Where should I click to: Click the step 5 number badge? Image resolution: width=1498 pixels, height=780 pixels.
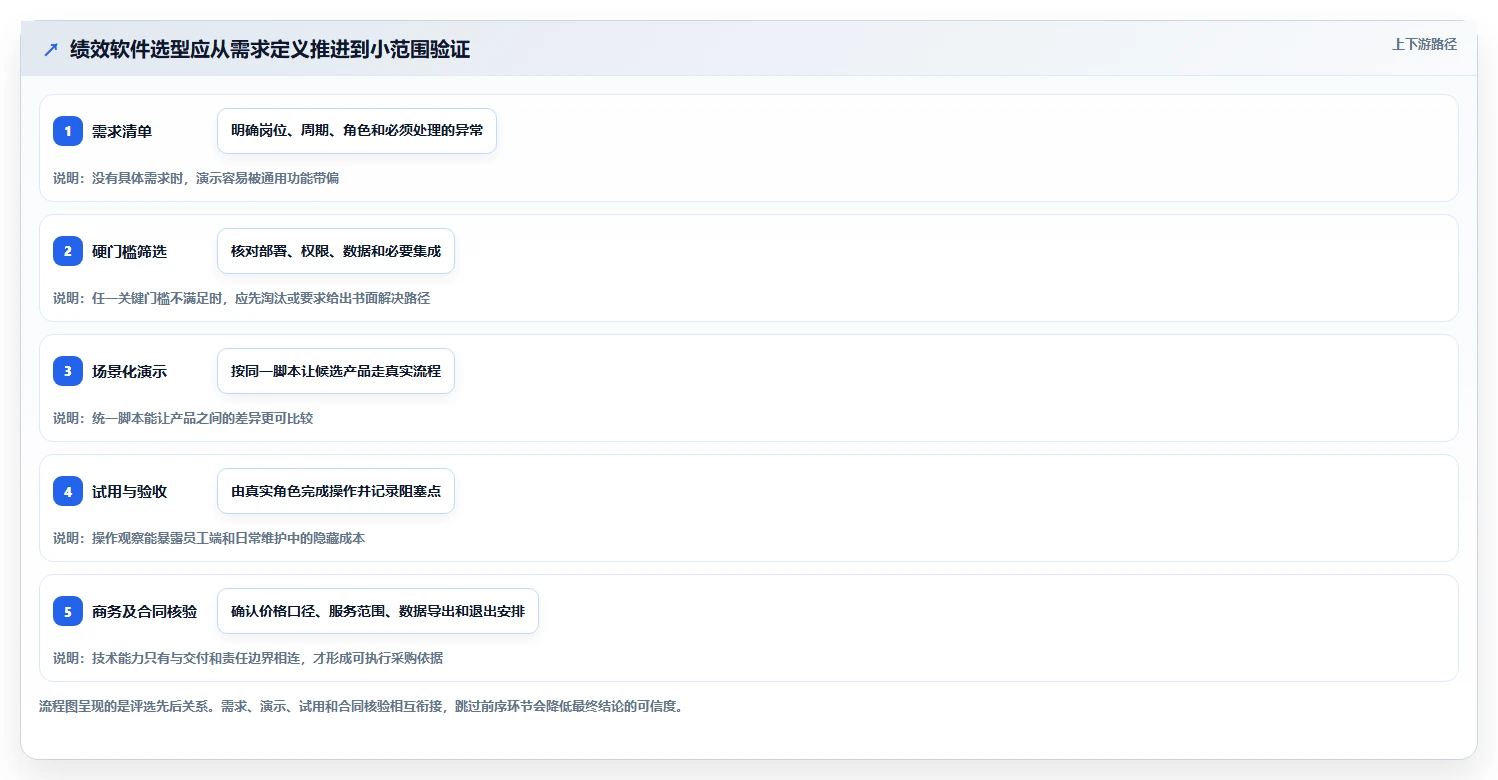[x=68, y=611]
